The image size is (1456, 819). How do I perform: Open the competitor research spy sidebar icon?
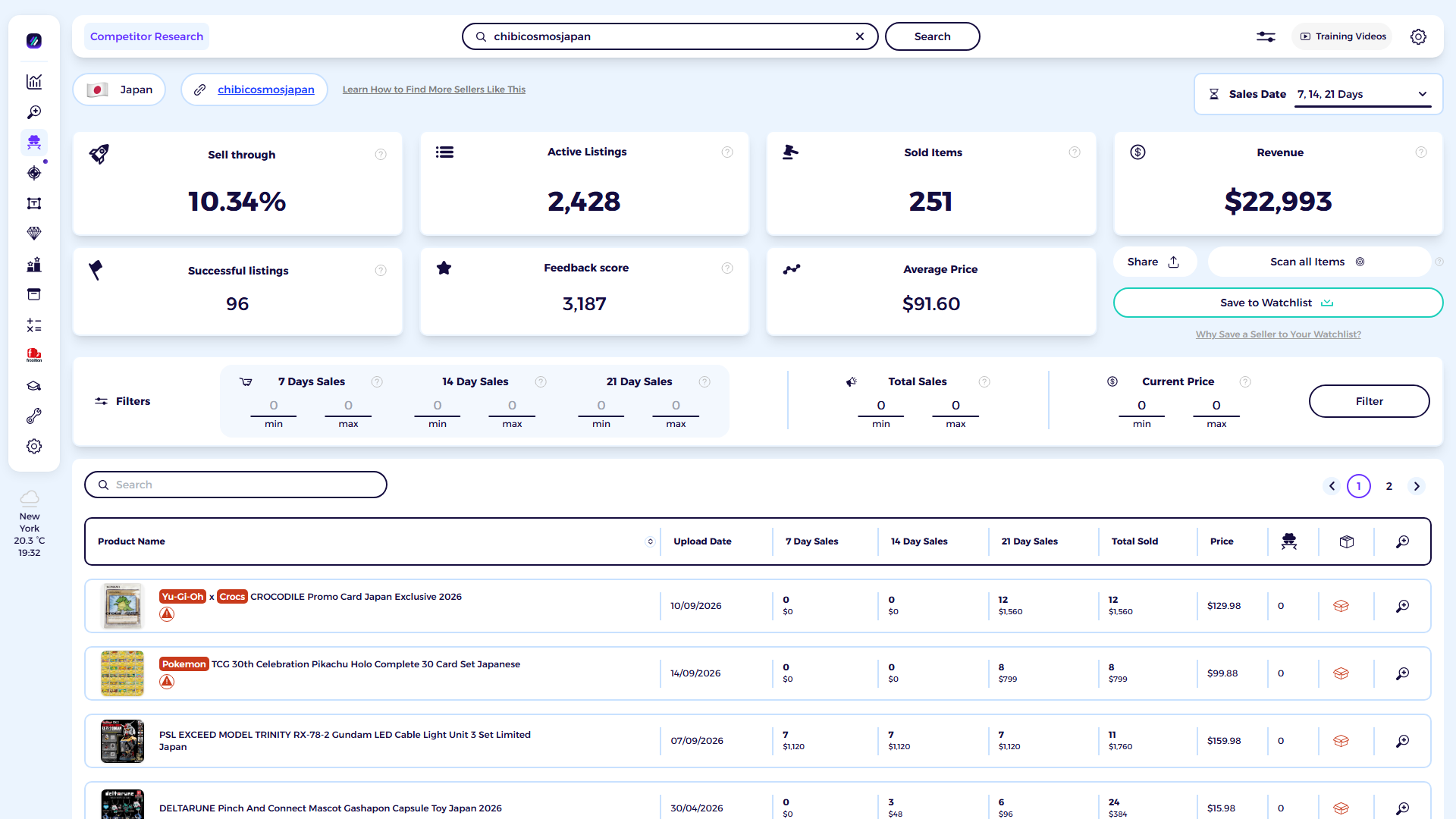click(x=34, y=143)
